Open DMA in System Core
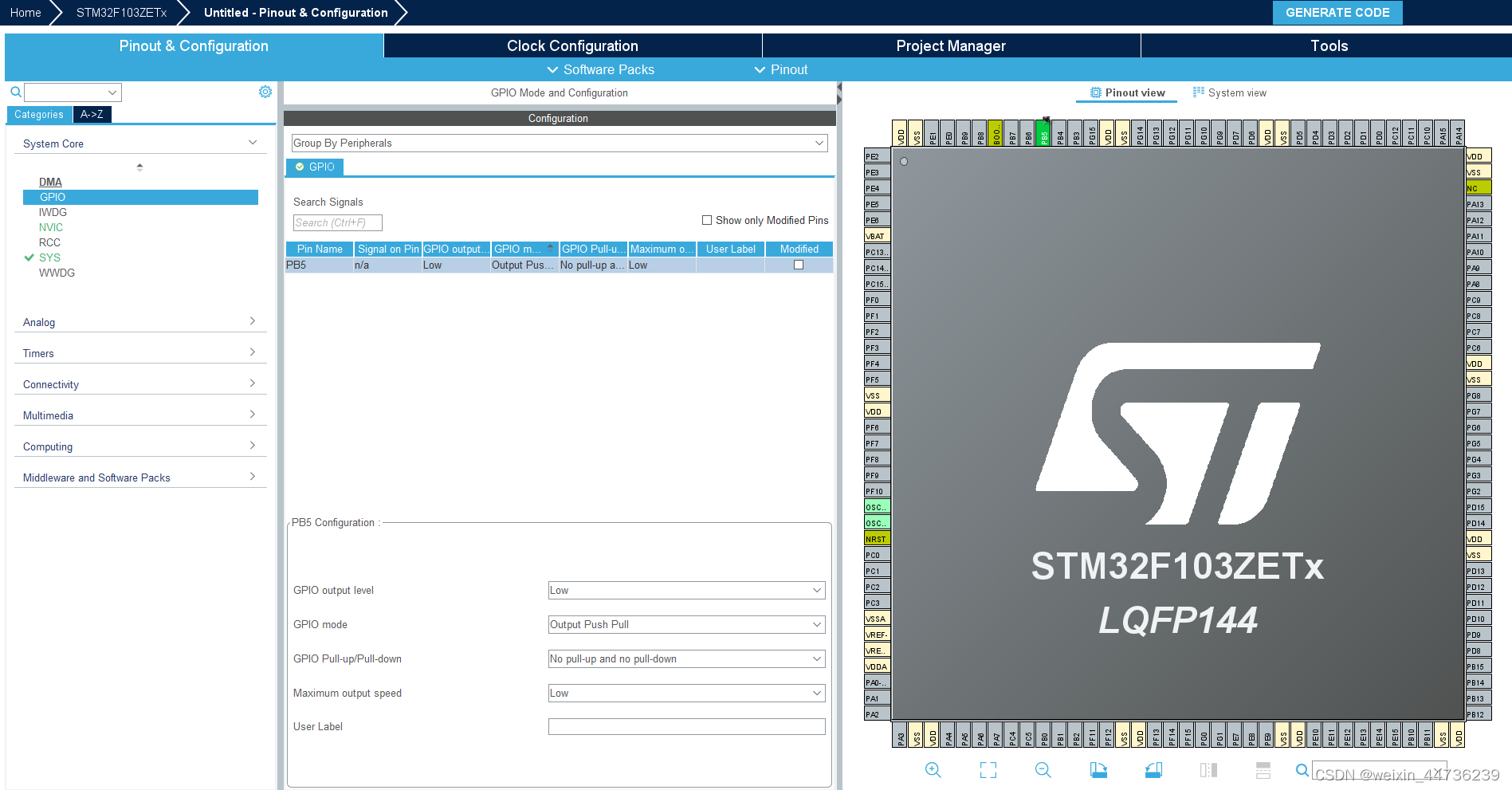The width and height of the screenshot is (1512, 790). click(50, 182)
